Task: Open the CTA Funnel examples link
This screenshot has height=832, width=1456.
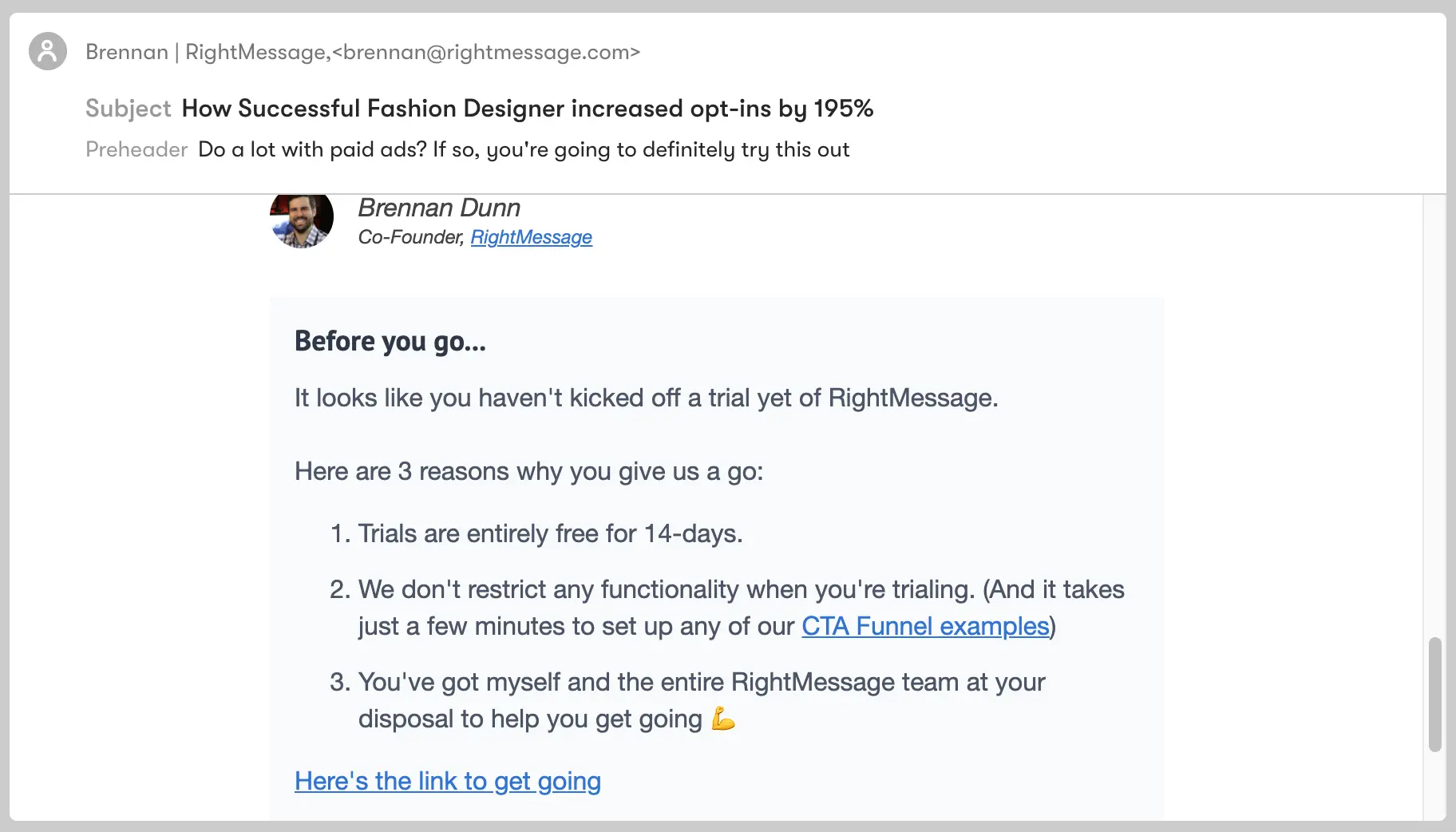Action: pyautogui.click(x=925, y=626)
